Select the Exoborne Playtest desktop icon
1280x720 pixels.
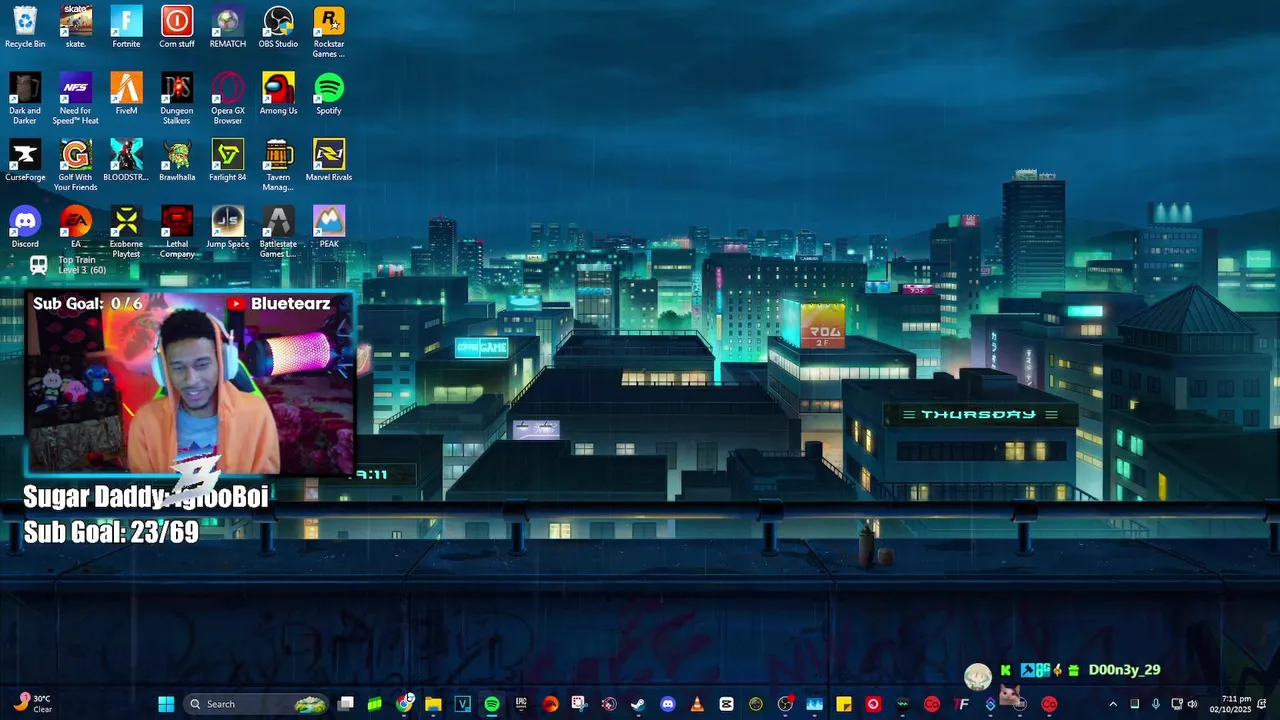126,232
